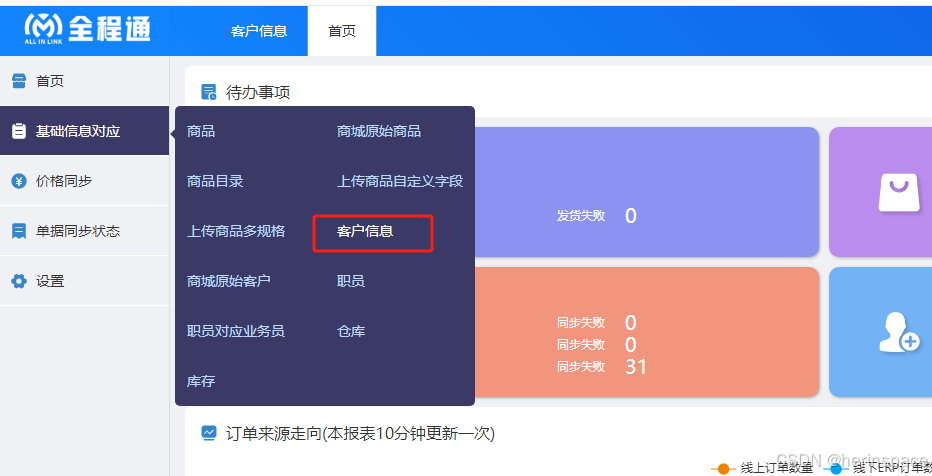Click the 单据同步状态 bookmark icon
The image size is (932, 476).
19,231
